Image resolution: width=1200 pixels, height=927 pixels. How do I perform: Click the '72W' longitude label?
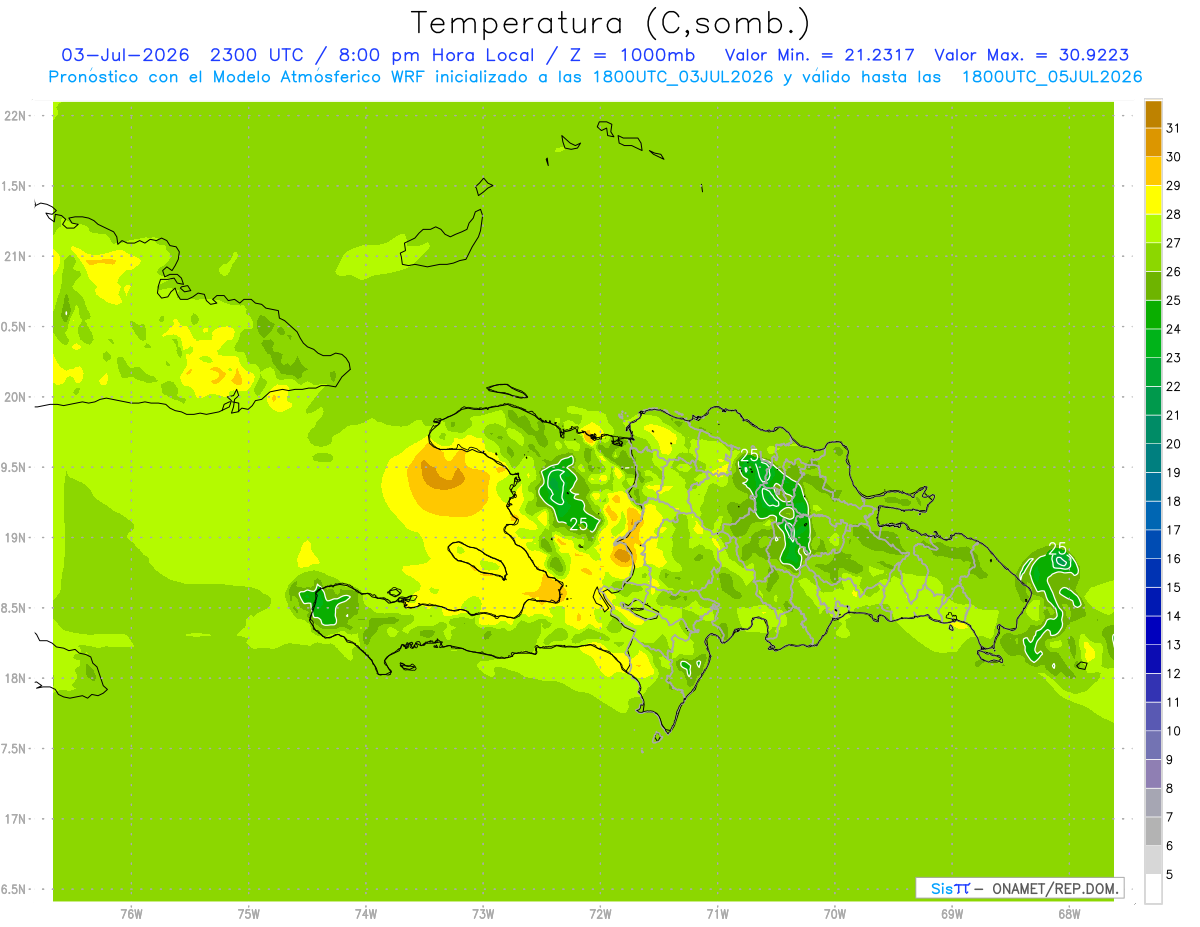pyautogui.click(x=600, y=914)
